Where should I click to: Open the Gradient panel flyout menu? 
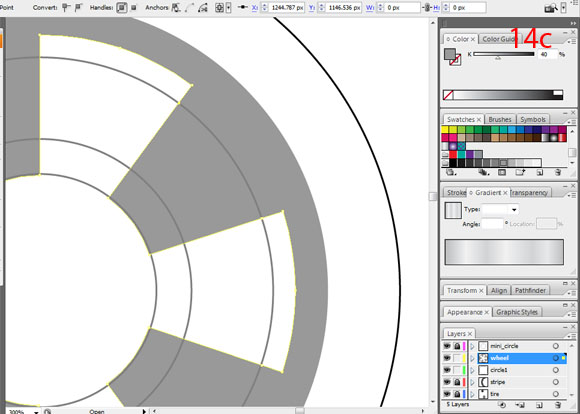coord(571,195)
